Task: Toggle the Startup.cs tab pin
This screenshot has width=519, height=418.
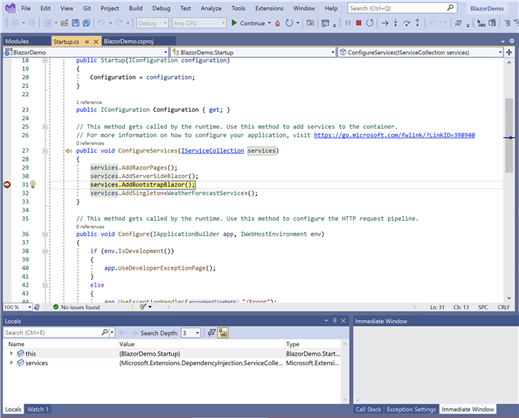Action: coord(87,42)
